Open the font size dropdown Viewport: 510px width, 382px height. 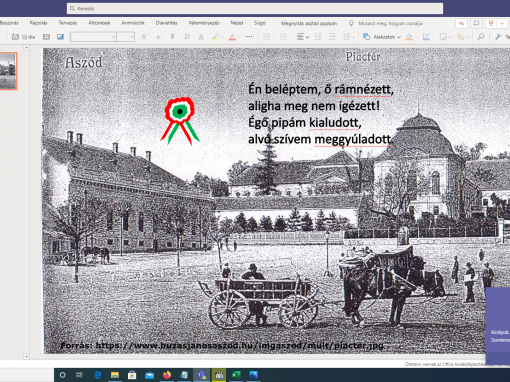126,37
